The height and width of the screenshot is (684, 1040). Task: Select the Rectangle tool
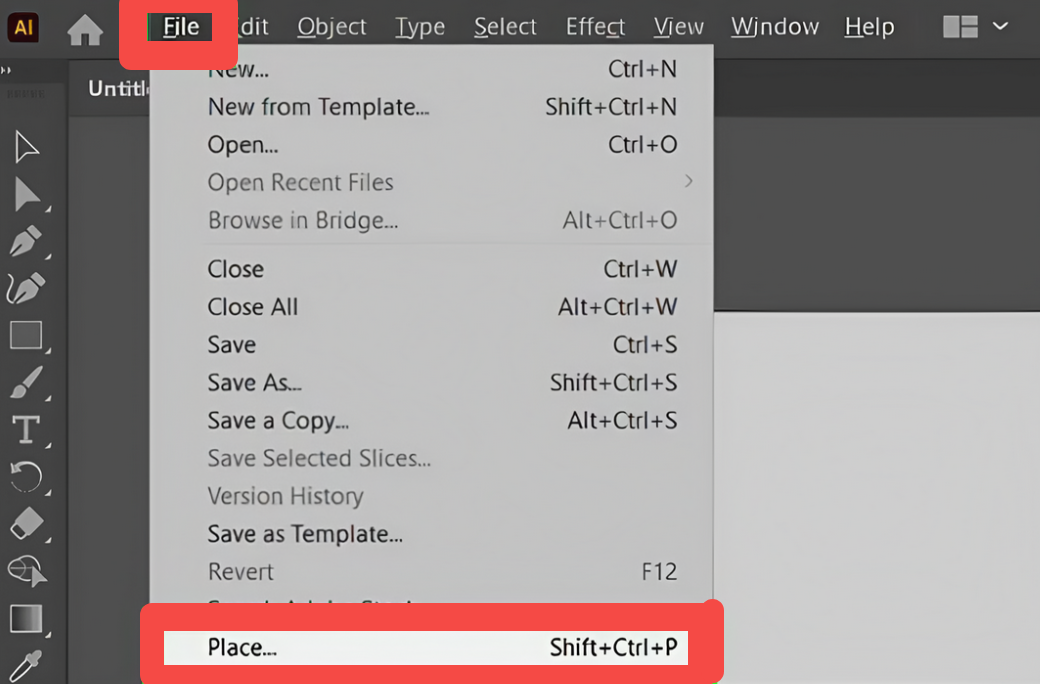click(25, 336)
